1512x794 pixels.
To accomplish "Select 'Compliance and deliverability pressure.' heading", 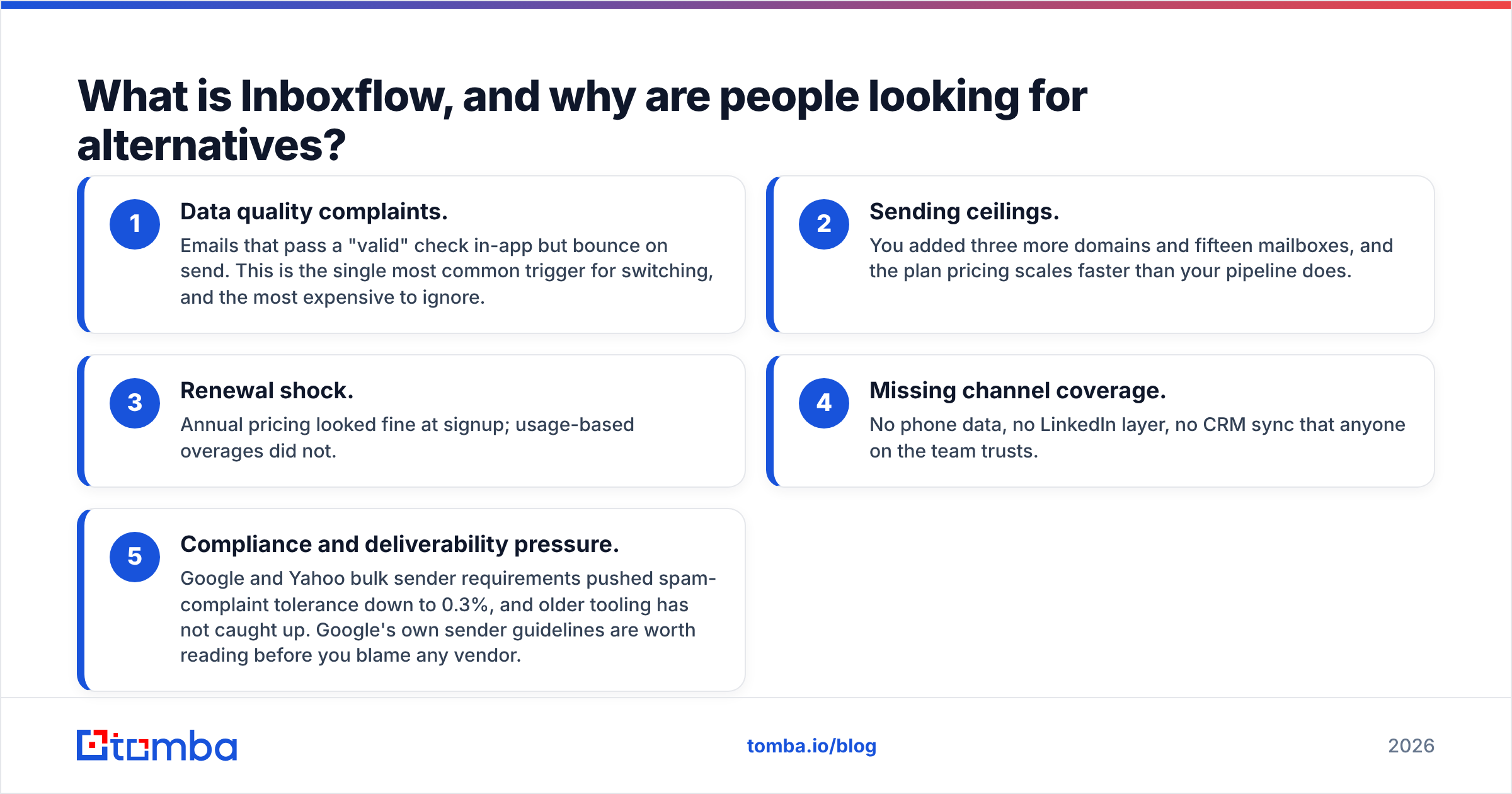I will [x=400, y=545].
